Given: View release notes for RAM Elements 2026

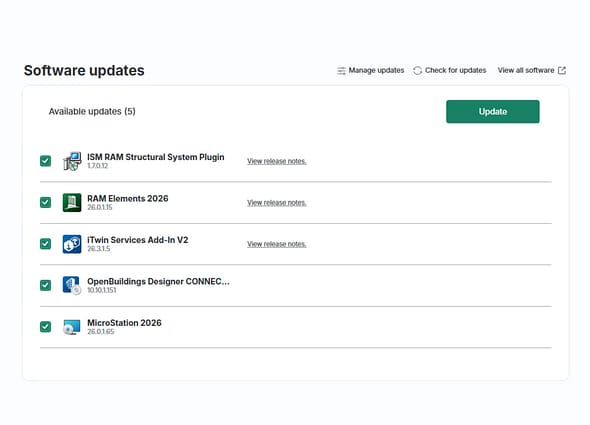Looking at the screenshot, I should pyautogui.click(x=277, y=203).
